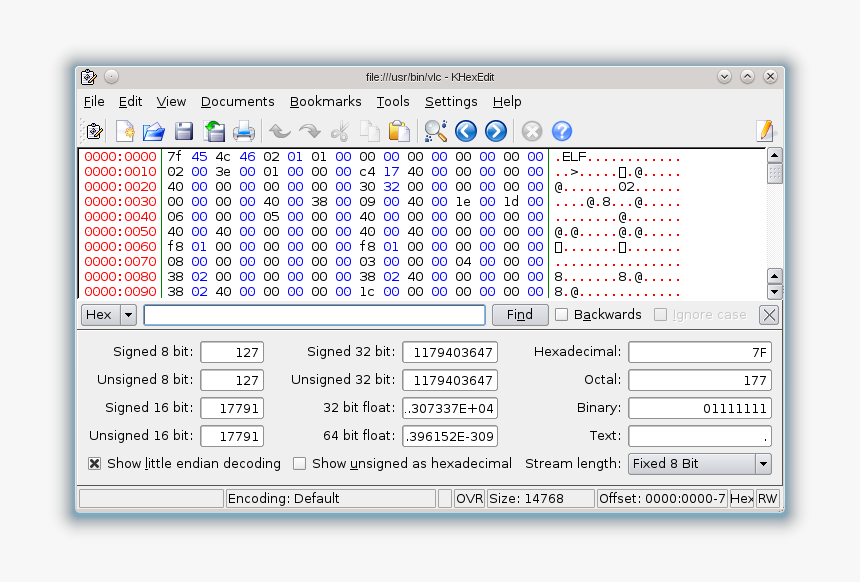860x582 pixels.
Task: Check the Backwards search option
Action: click(562, 314)
